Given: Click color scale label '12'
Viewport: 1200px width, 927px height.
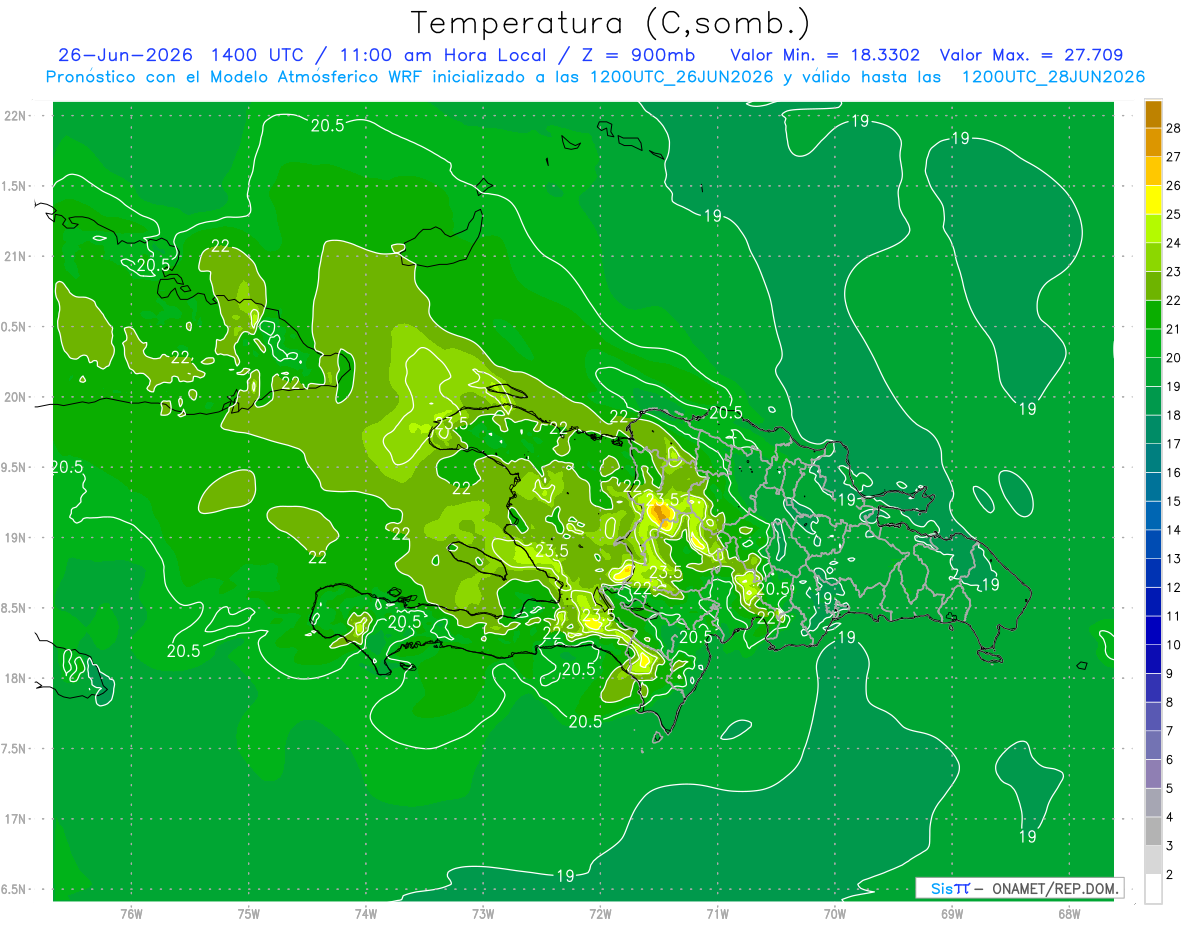Looking at the screenshot, I should pyautogui.click(x=1174, y=587).
